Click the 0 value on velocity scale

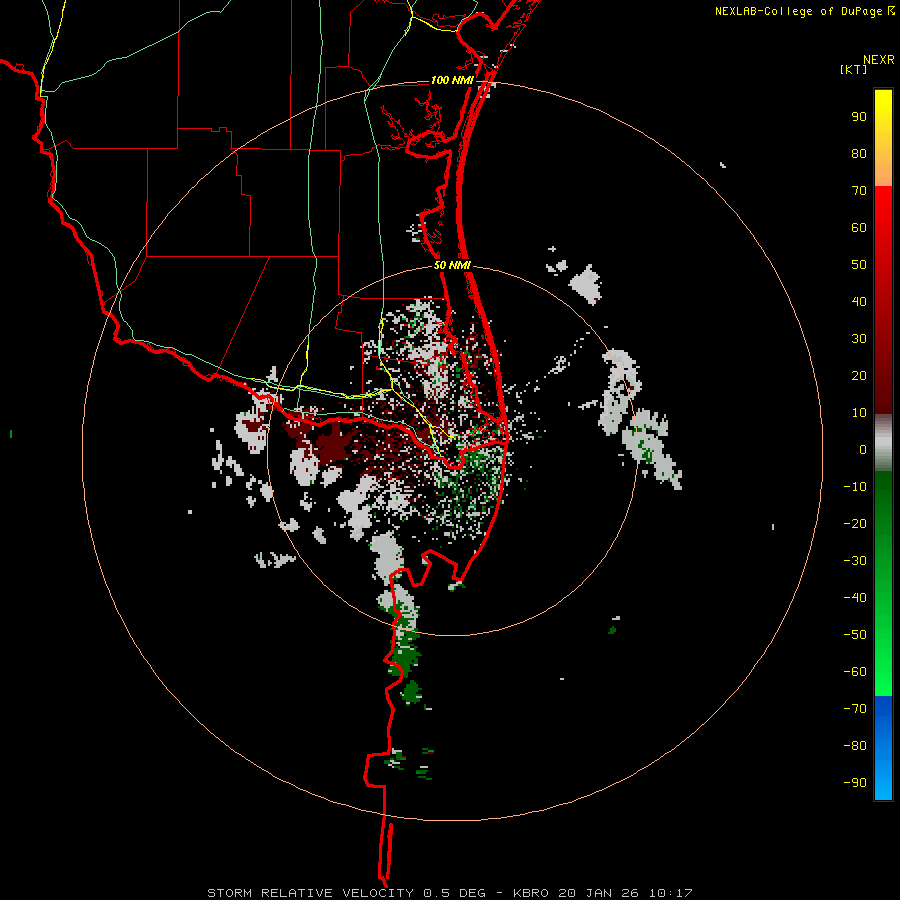(x=863, y=450)
